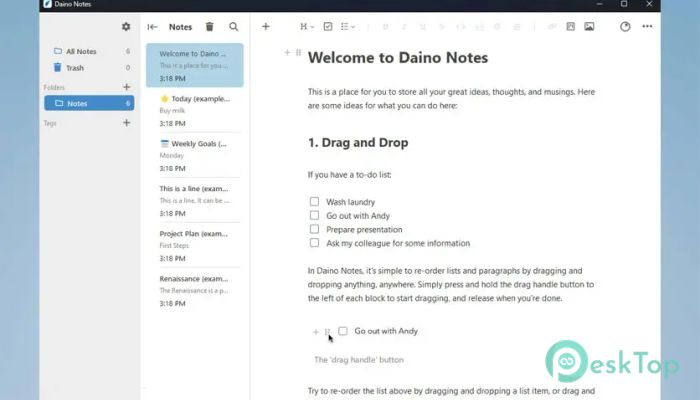The height and width of the screenshot is (400, 700).
Task: Add a new folder
Action: pos(126,87)
